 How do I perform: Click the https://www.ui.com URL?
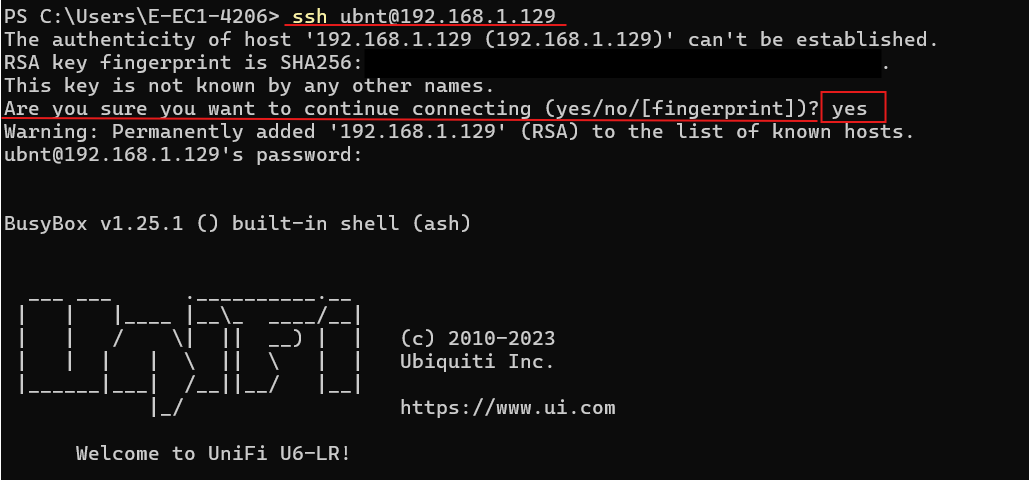pyautogui.click(x=508, y=408)
